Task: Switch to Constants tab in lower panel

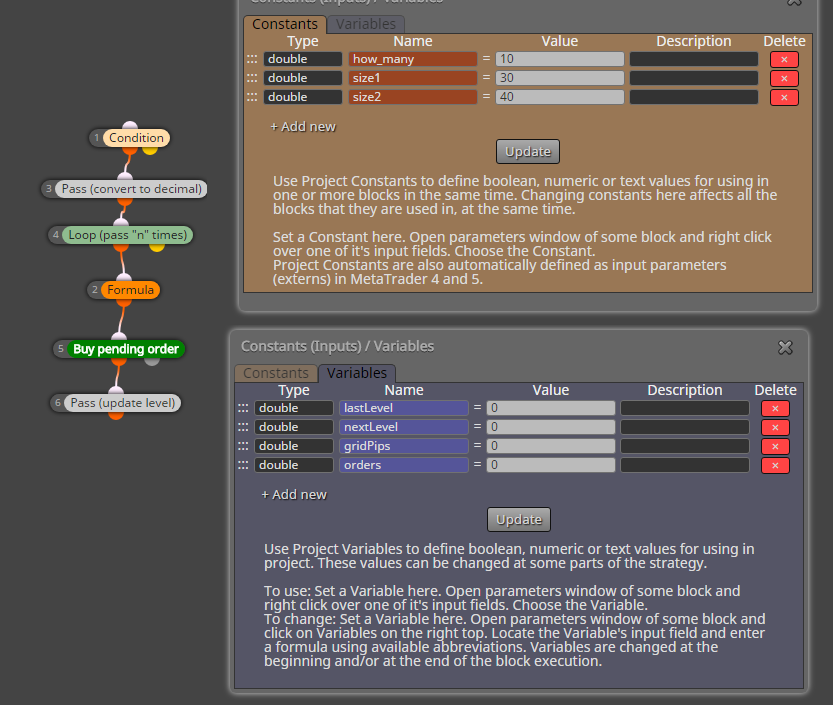Action: coord(276,373)
